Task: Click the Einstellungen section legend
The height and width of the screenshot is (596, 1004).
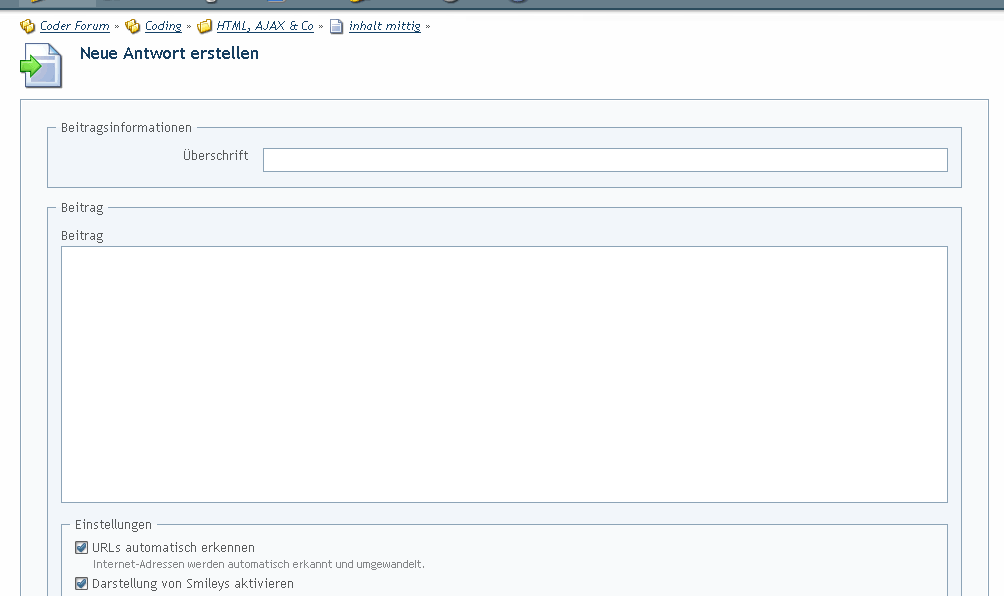Action: point(113,525)
